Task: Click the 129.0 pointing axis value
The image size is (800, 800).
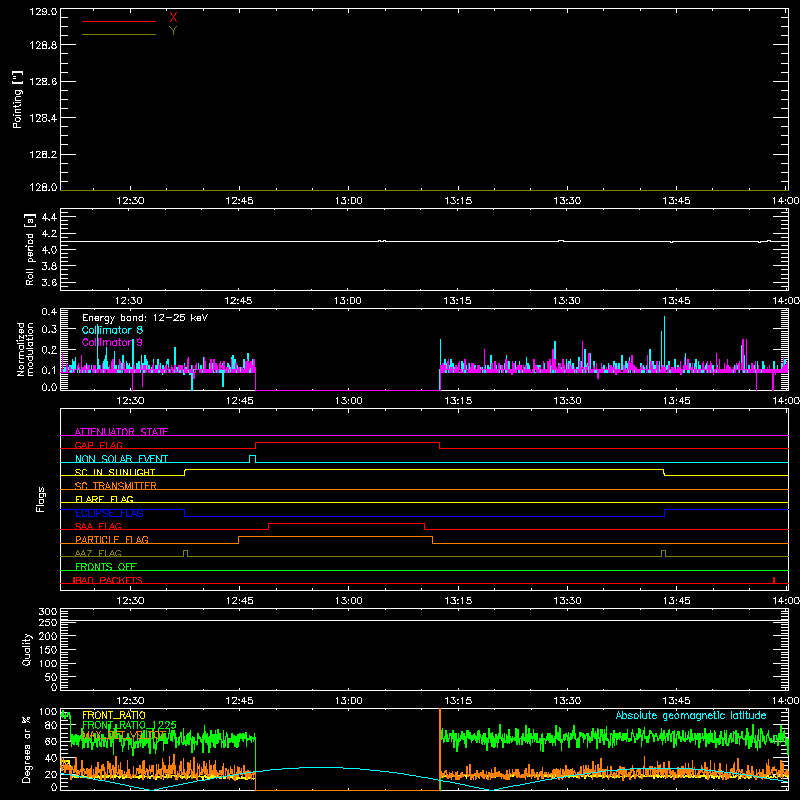Action: click(x=43, y=12)
